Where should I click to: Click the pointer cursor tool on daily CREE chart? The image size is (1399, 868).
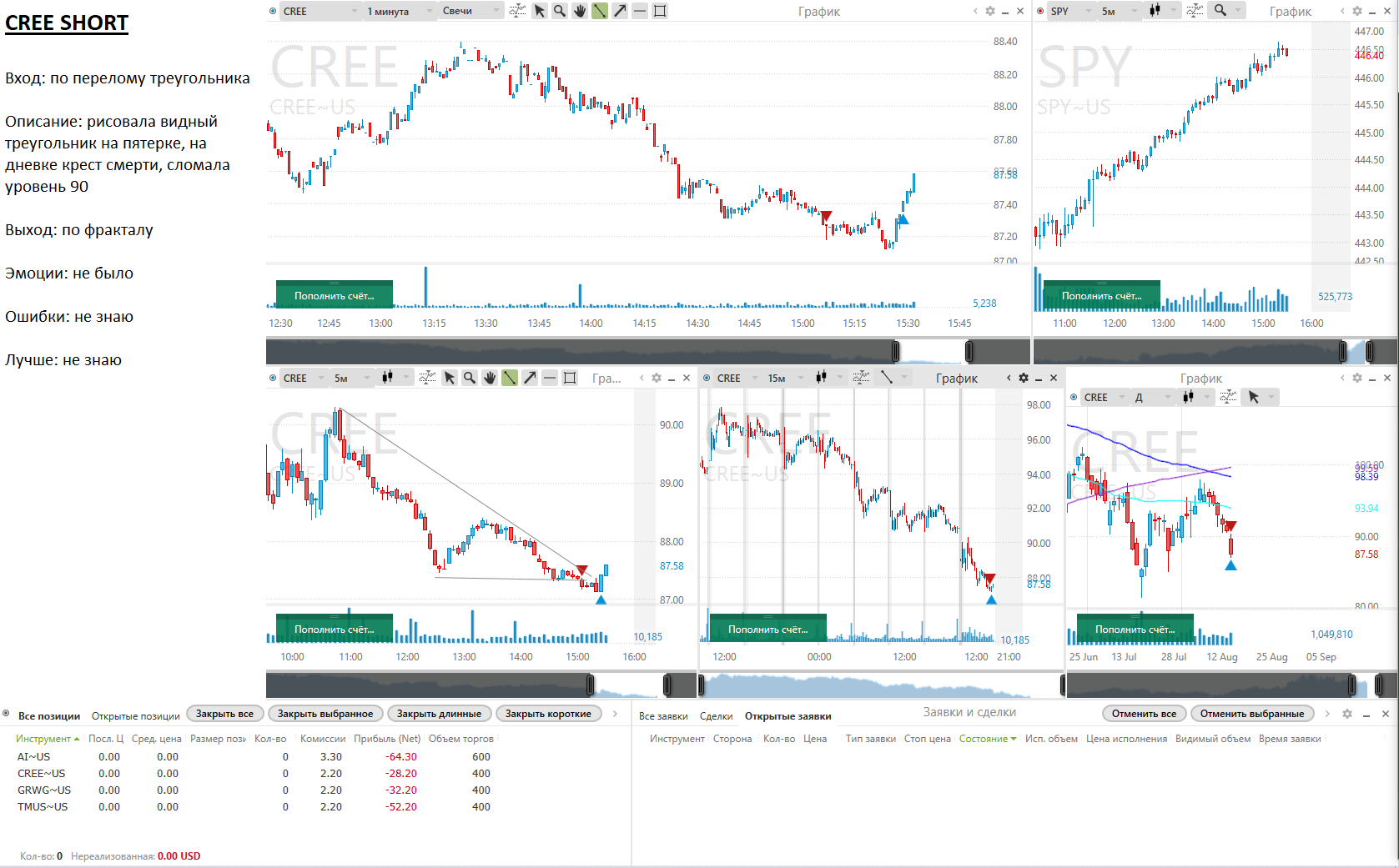[x=1254, y=397]
